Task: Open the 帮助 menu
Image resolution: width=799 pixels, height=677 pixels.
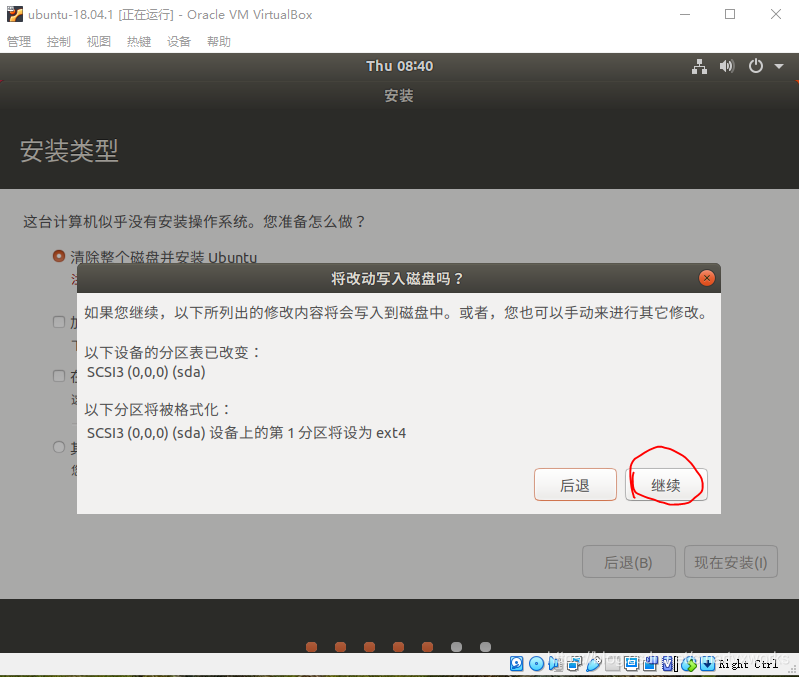Action: [219, 41]
